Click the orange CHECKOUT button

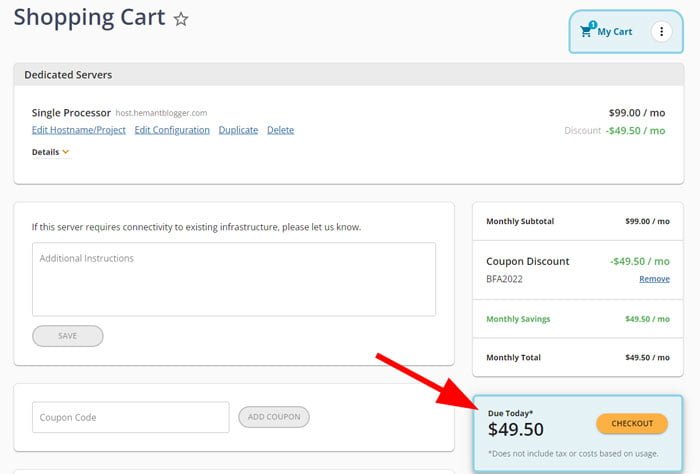(632, 424)
